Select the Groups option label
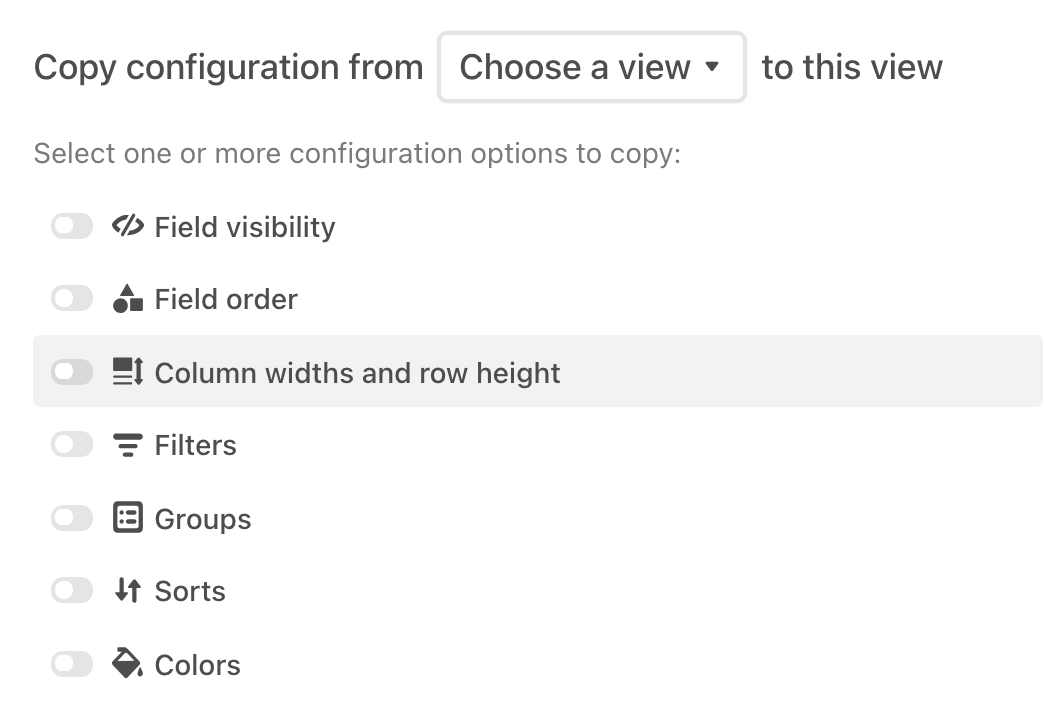This screenshot has width=1044, height=724. [x=203, y=519]
